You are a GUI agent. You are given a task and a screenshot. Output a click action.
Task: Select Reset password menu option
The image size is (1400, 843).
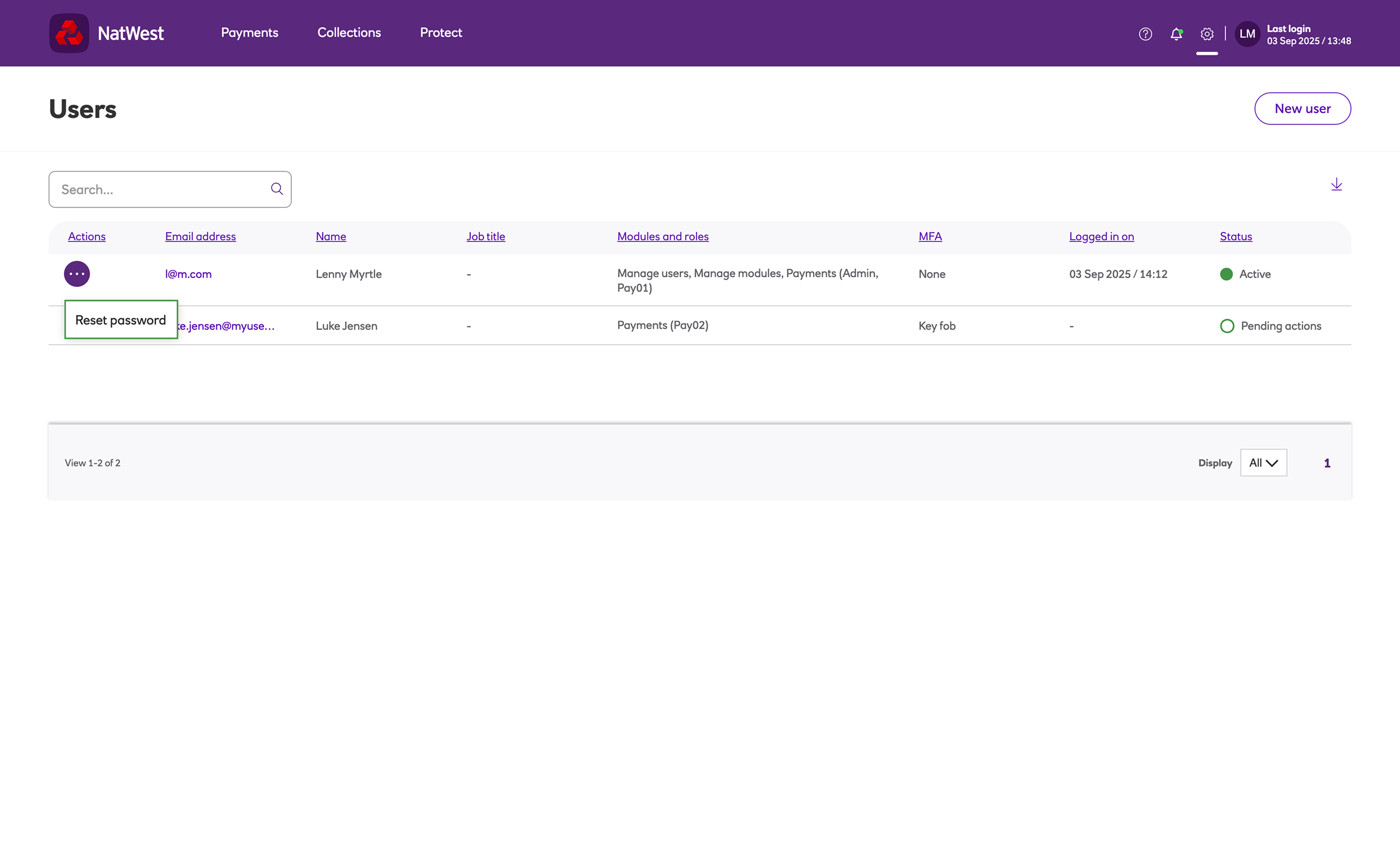coord(120,320)
